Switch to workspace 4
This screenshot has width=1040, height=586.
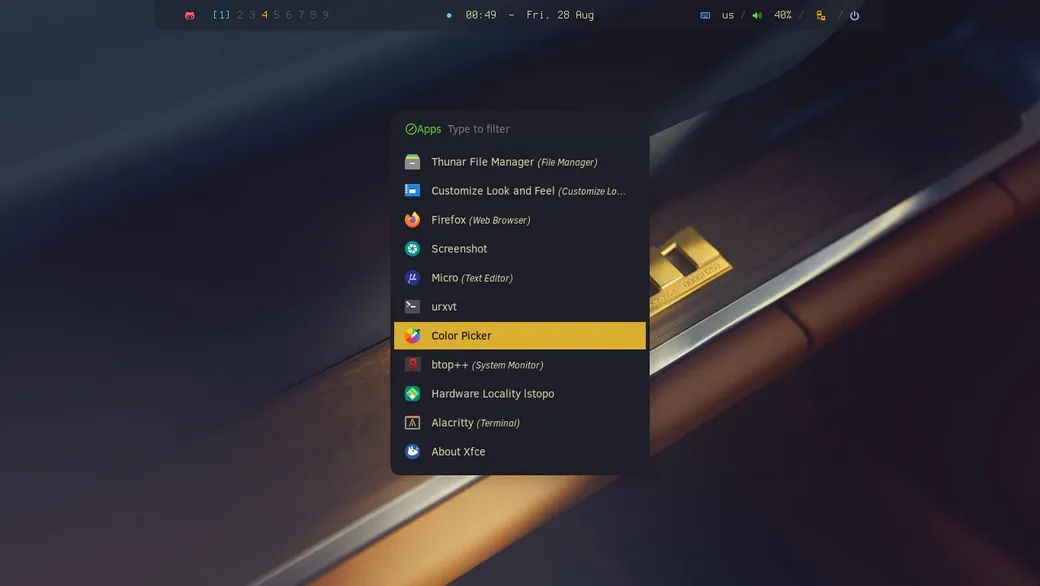pyautogui.click(x=265, y=15)
